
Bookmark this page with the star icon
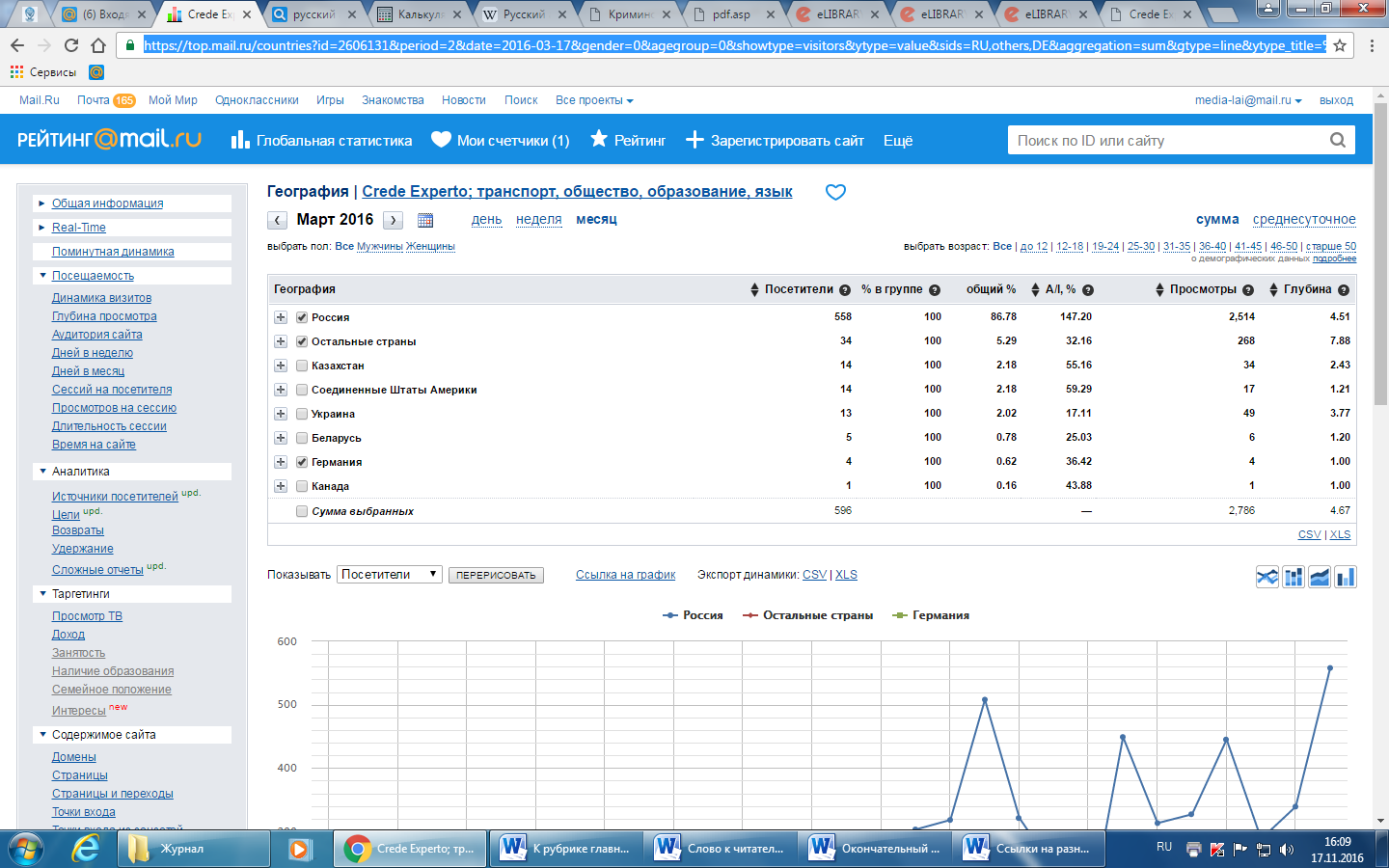pyautogui.click(x=1340, y=45)
